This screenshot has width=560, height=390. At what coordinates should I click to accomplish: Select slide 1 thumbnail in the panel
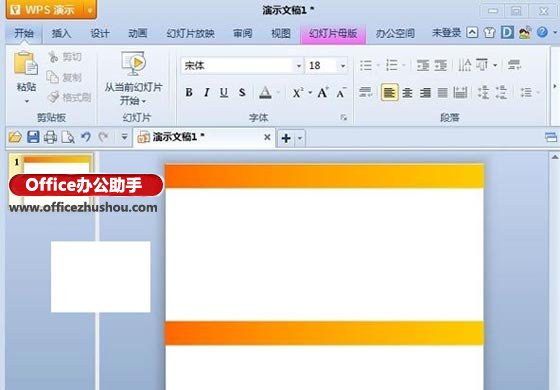pos(51,181)
